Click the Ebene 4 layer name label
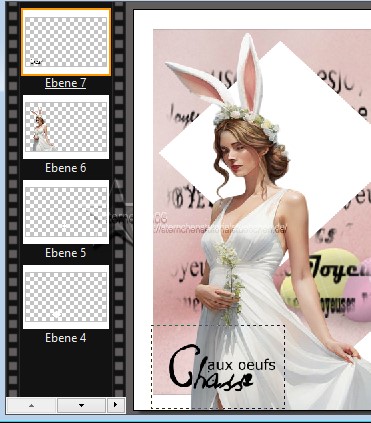The width and height of the screenshot is (371, 423). coord(66,338)
